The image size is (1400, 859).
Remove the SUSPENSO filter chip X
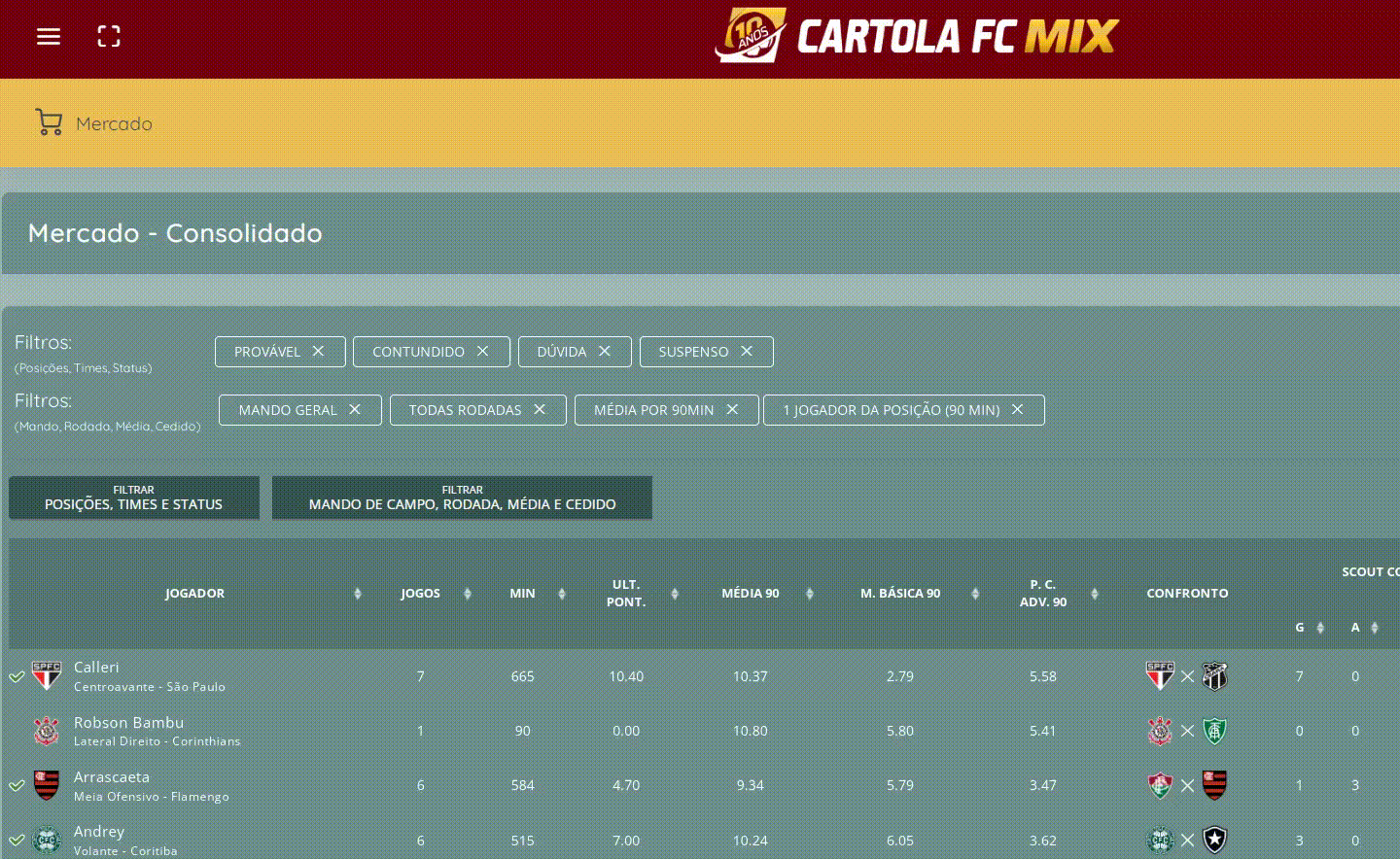point(747,351)
